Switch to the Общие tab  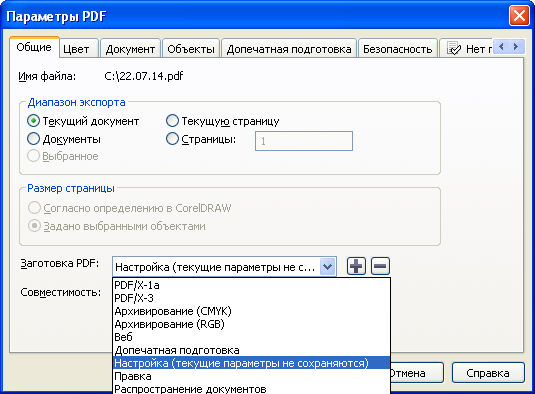34,47
